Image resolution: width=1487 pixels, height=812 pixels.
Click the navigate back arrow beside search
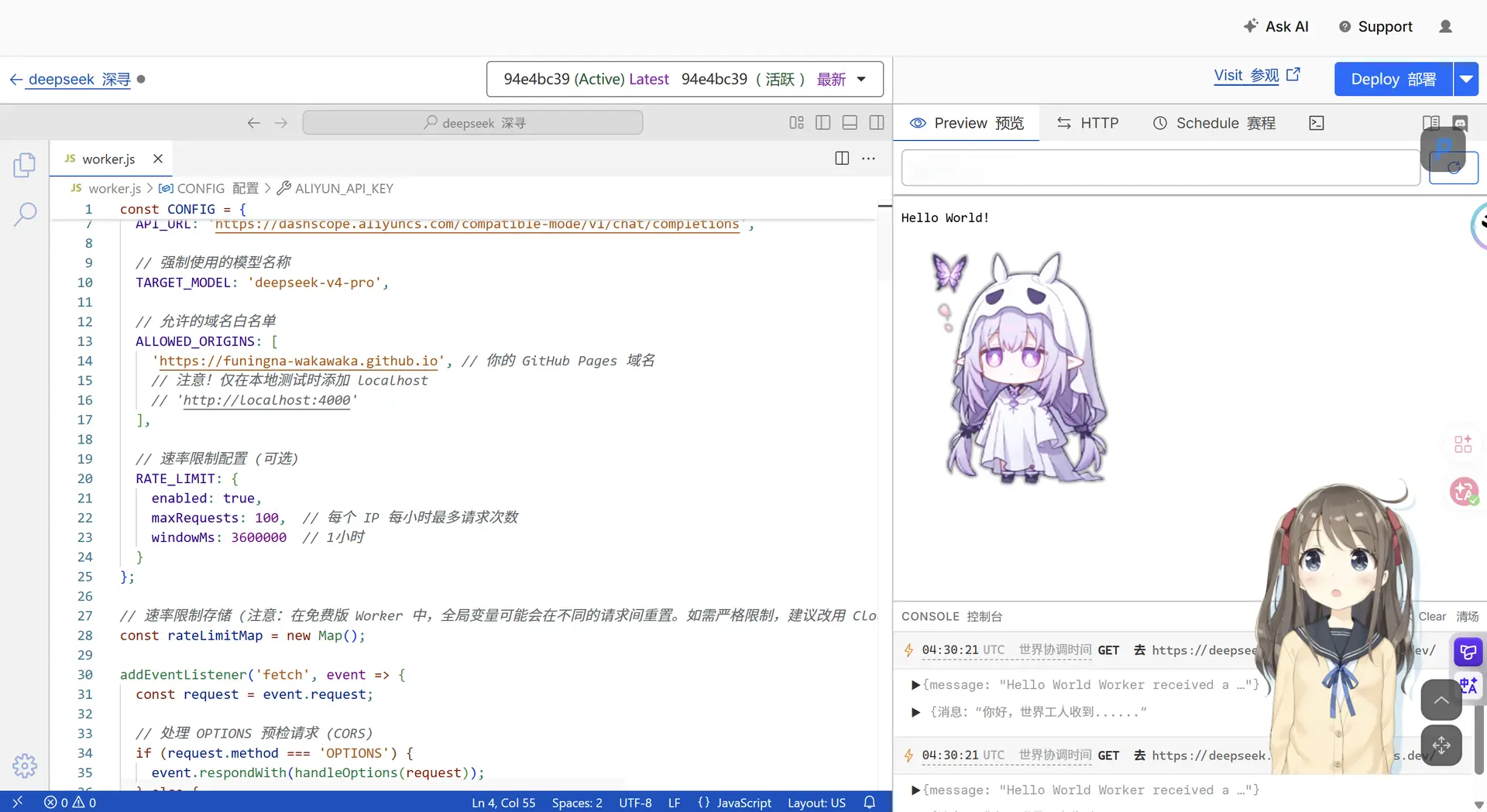pos(253,123)
